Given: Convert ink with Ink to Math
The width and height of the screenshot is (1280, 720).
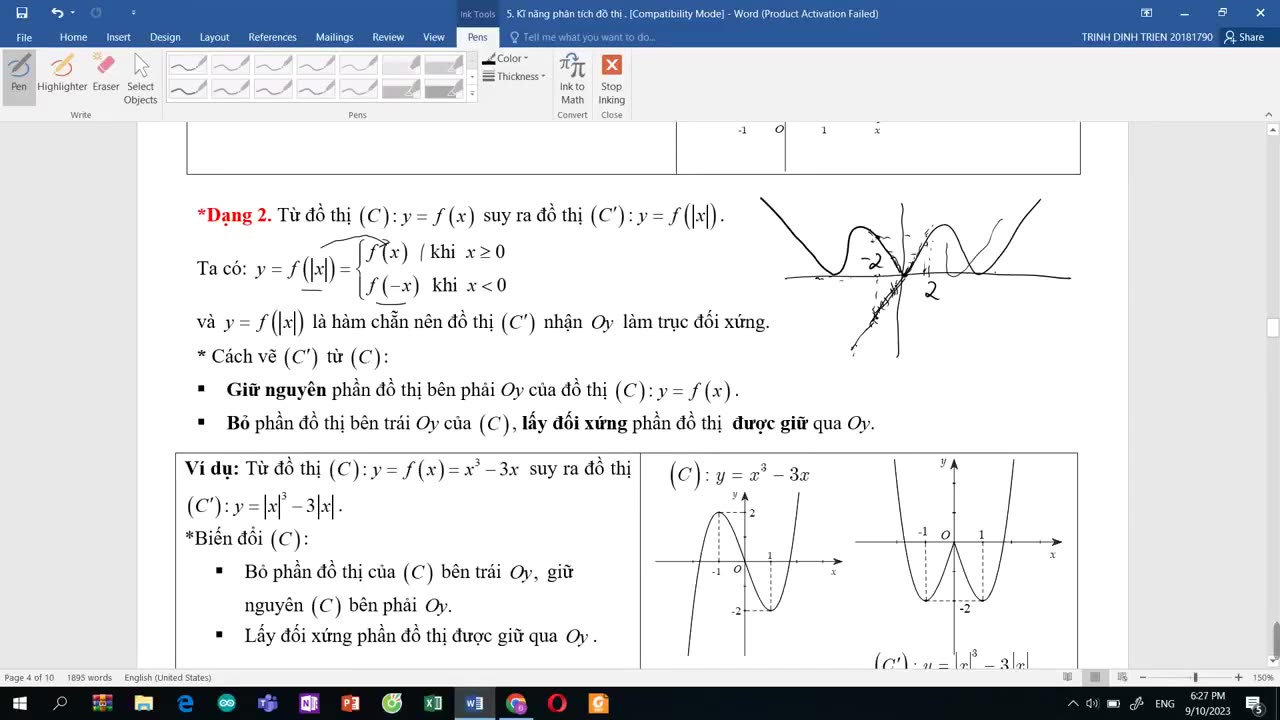Looking at the screenshot, I should coord(572,80).
